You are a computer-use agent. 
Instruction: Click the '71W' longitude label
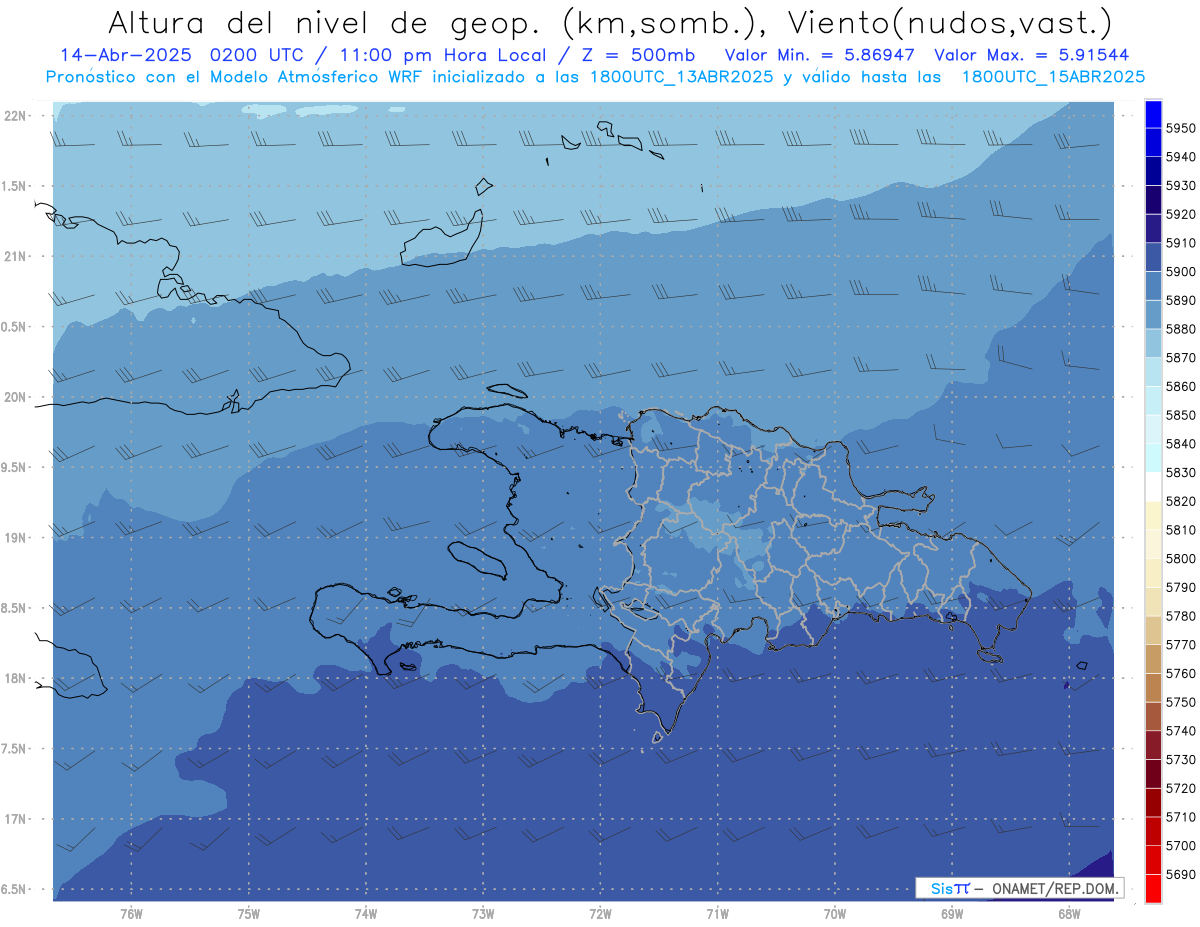click(x=717, y=914)
